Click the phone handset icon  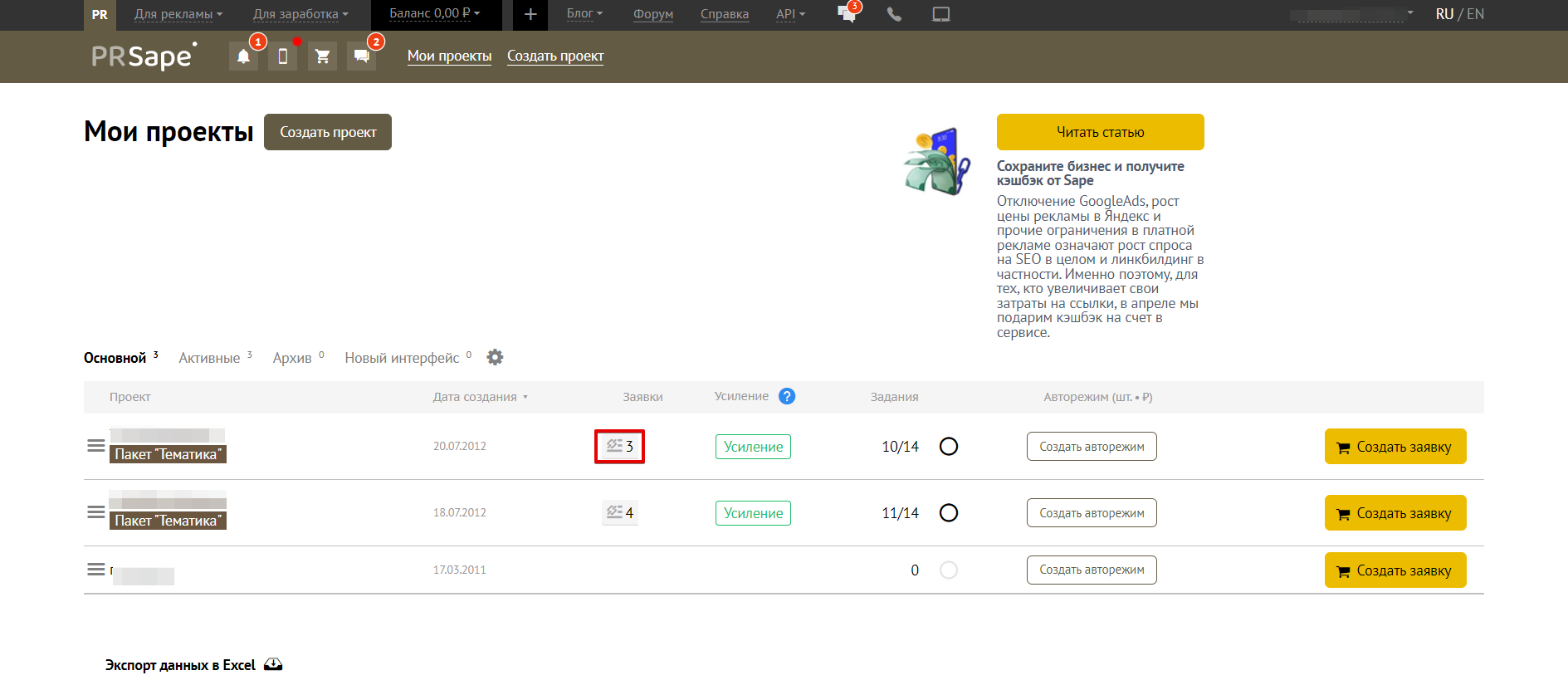[x=894, y=14]
